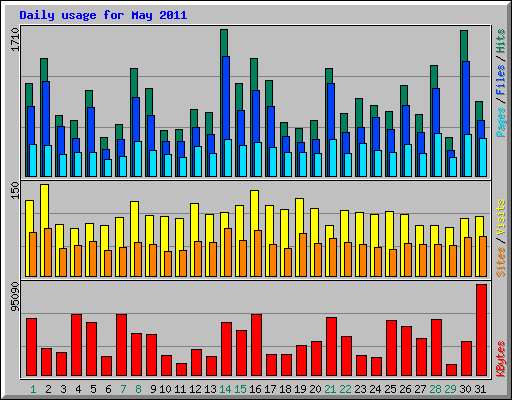Click day label "31" on the x-axis
The image size is (512, 400).
click(480, 389)
